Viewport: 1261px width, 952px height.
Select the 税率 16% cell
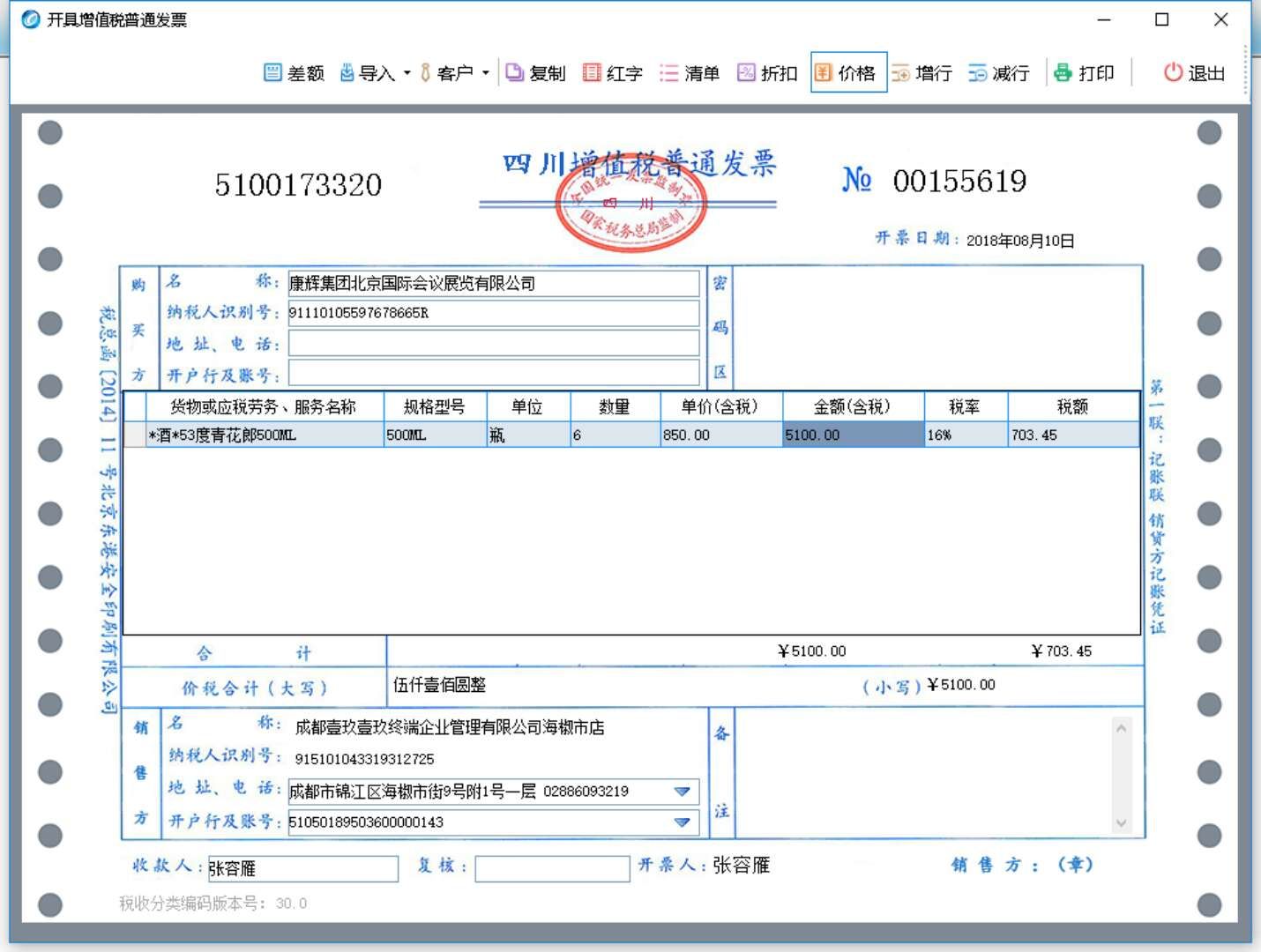tap(965, 435)
